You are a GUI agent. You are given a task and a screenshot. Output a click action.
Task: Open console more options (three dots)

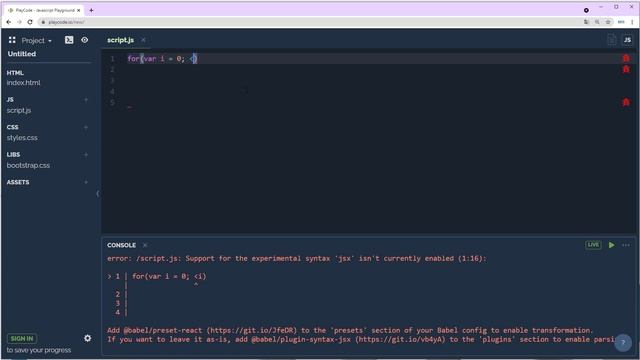click(x=626, y=245)
